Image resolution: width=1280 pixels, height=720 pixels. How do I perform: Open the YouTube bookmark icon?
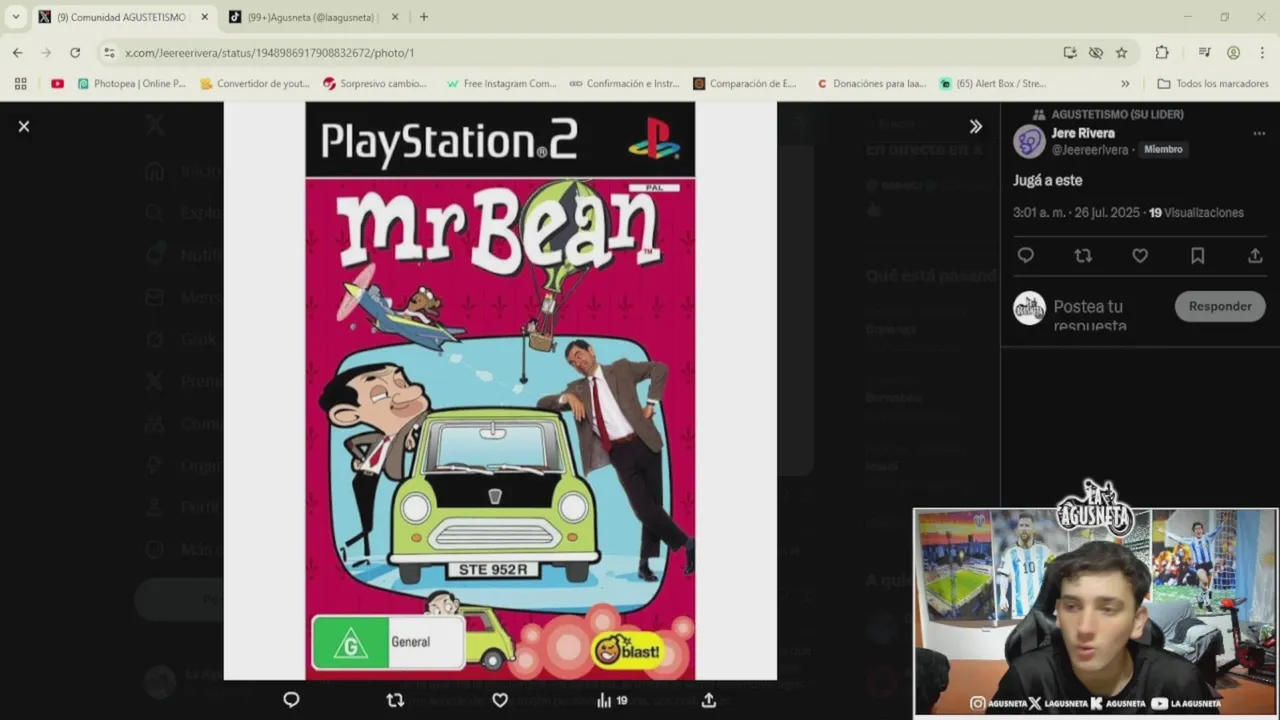[57, 84]
